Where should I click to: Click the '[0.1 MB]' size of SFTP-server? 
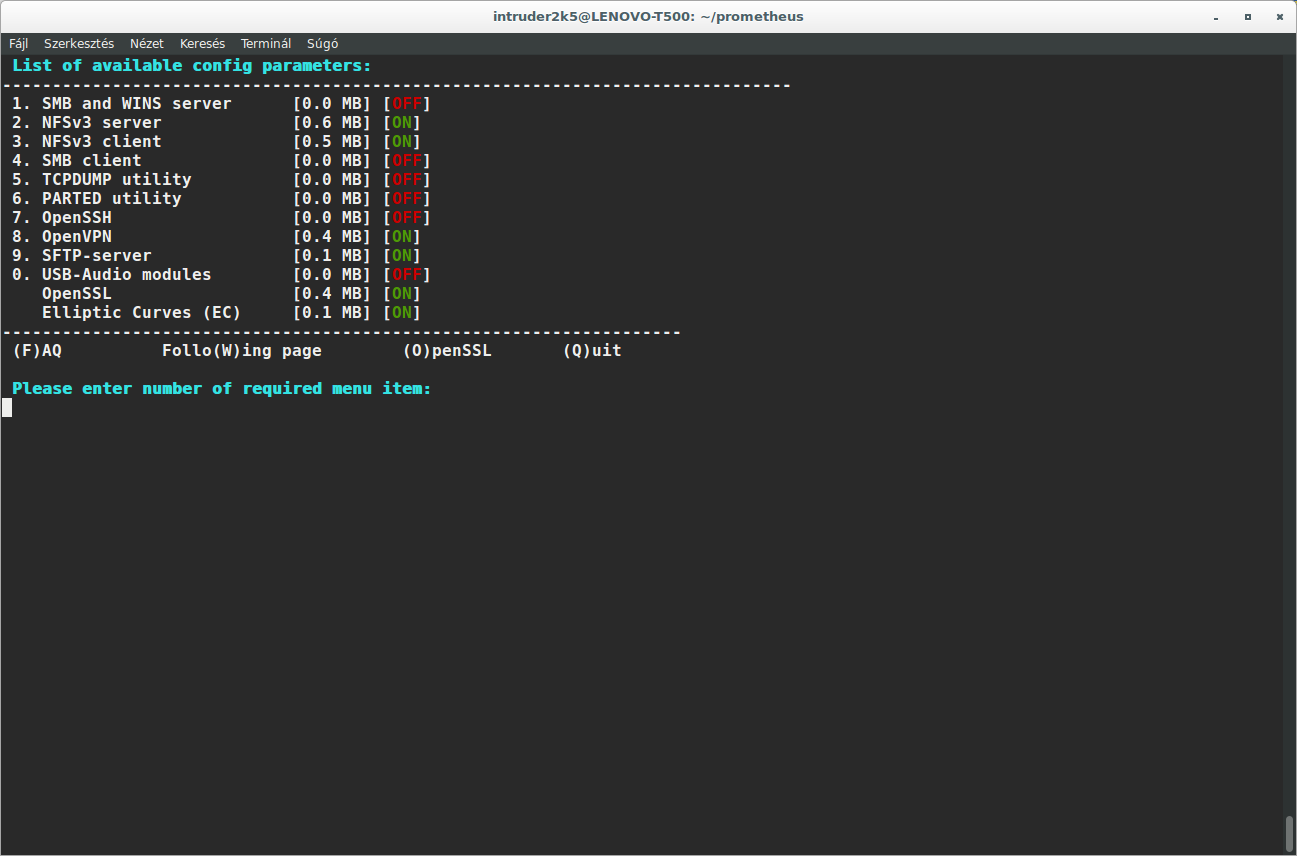(x=331, y=256)
